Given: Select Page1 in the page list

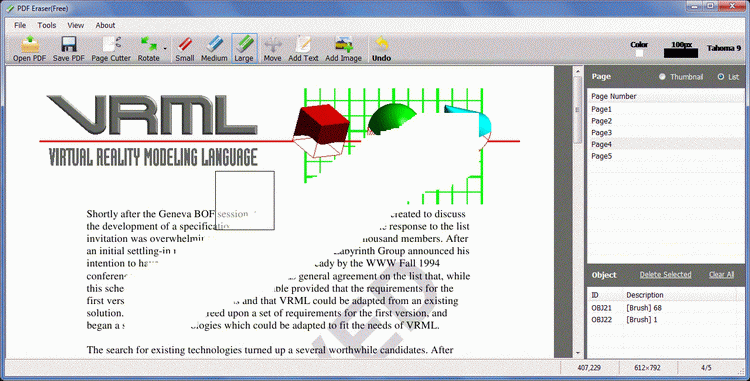Looking at the screenshot, I should (x=665, y=109).
